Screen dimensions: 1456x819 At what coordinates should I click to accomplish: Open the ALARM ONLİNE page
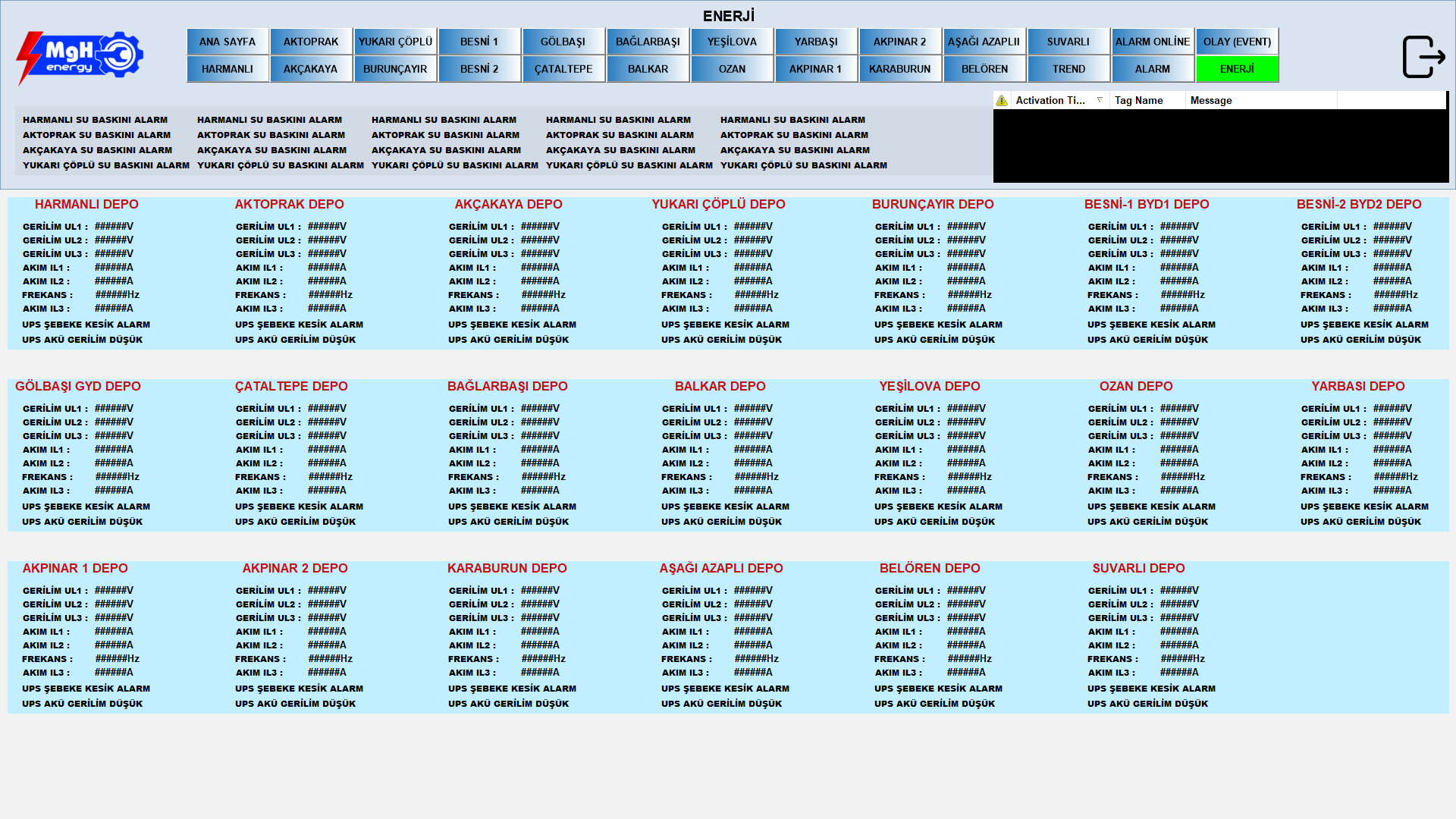click(1152, 42)
